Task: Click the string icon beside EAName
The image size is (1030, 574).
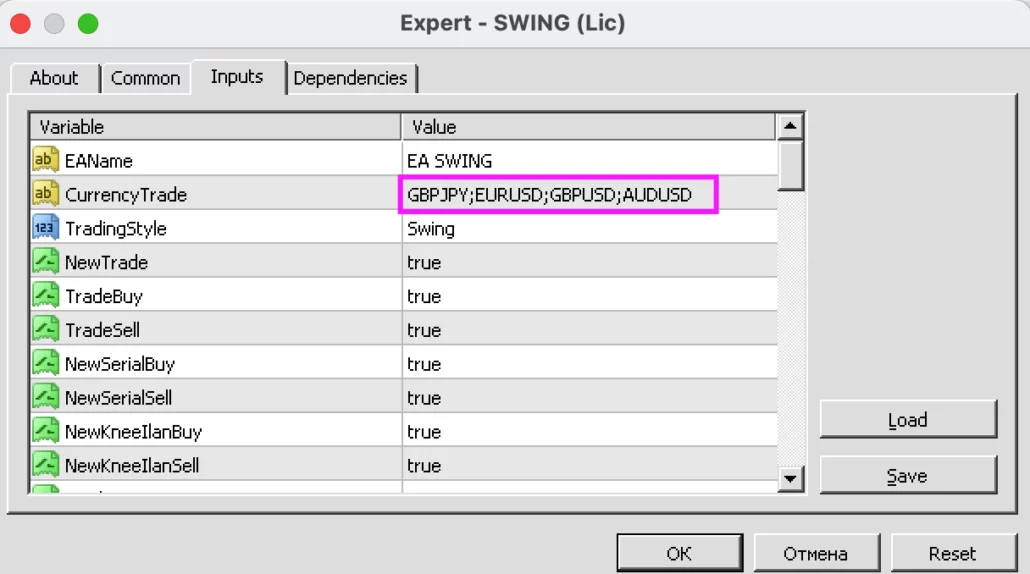Action: [x=45, y=160]
